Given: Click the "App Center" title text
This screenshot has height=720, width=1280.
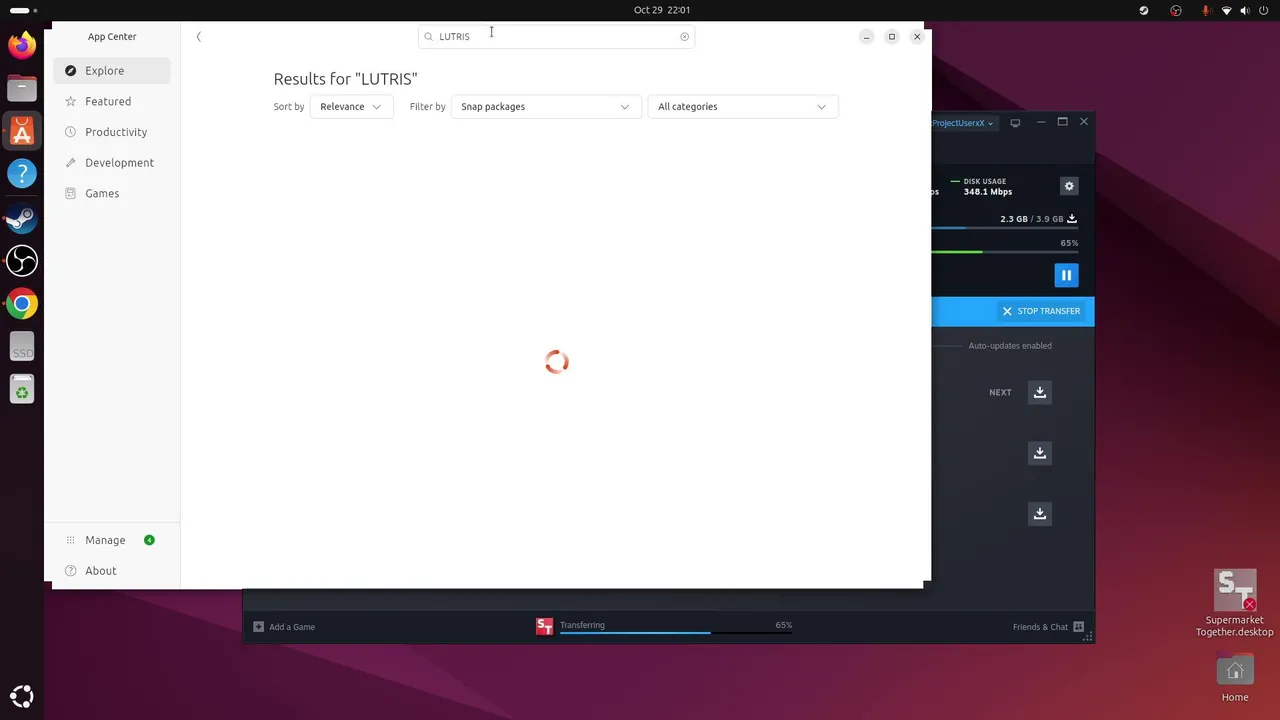Looking at the screenshot, I should [112, 37].
